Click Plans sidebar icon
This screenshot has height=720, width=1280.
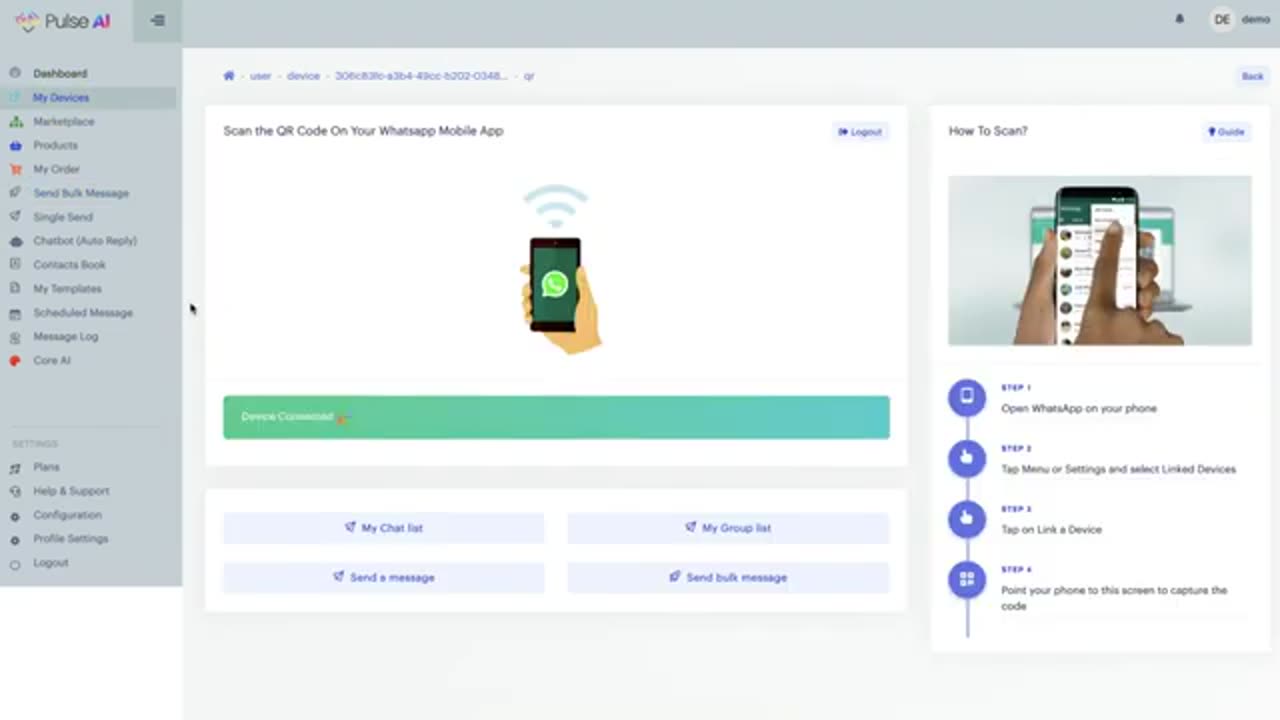tap(15, 467)
